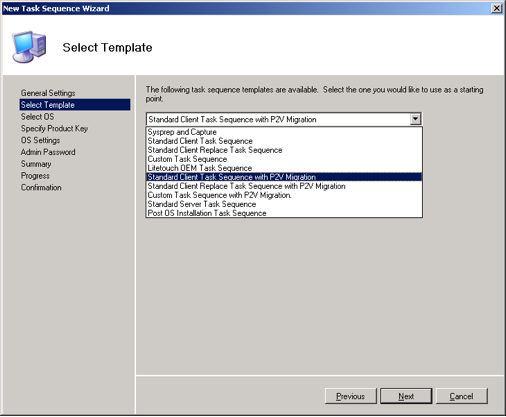Open the template dropdown arrow
The width and height of the screenshot is (506, 417).
(415, 119)
